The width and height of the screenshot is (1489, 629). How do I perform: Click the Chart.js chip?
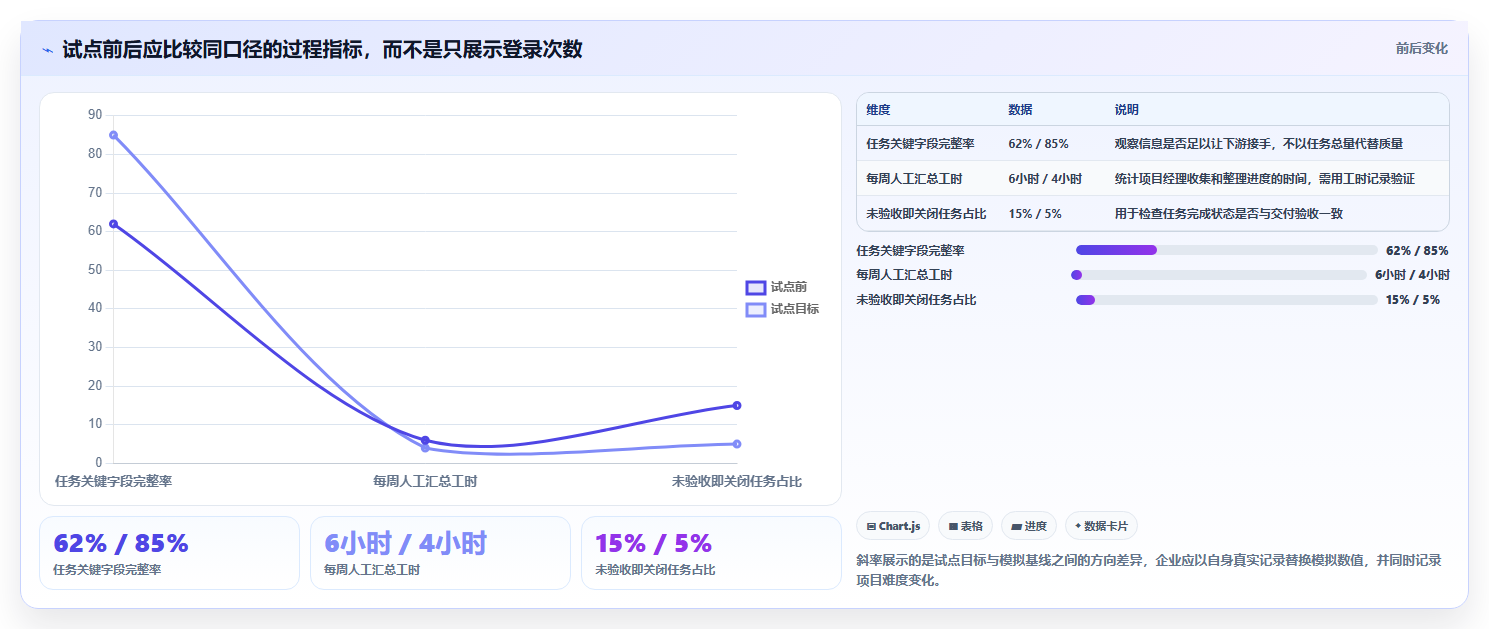pyautogui.click(x=893, y=526)
